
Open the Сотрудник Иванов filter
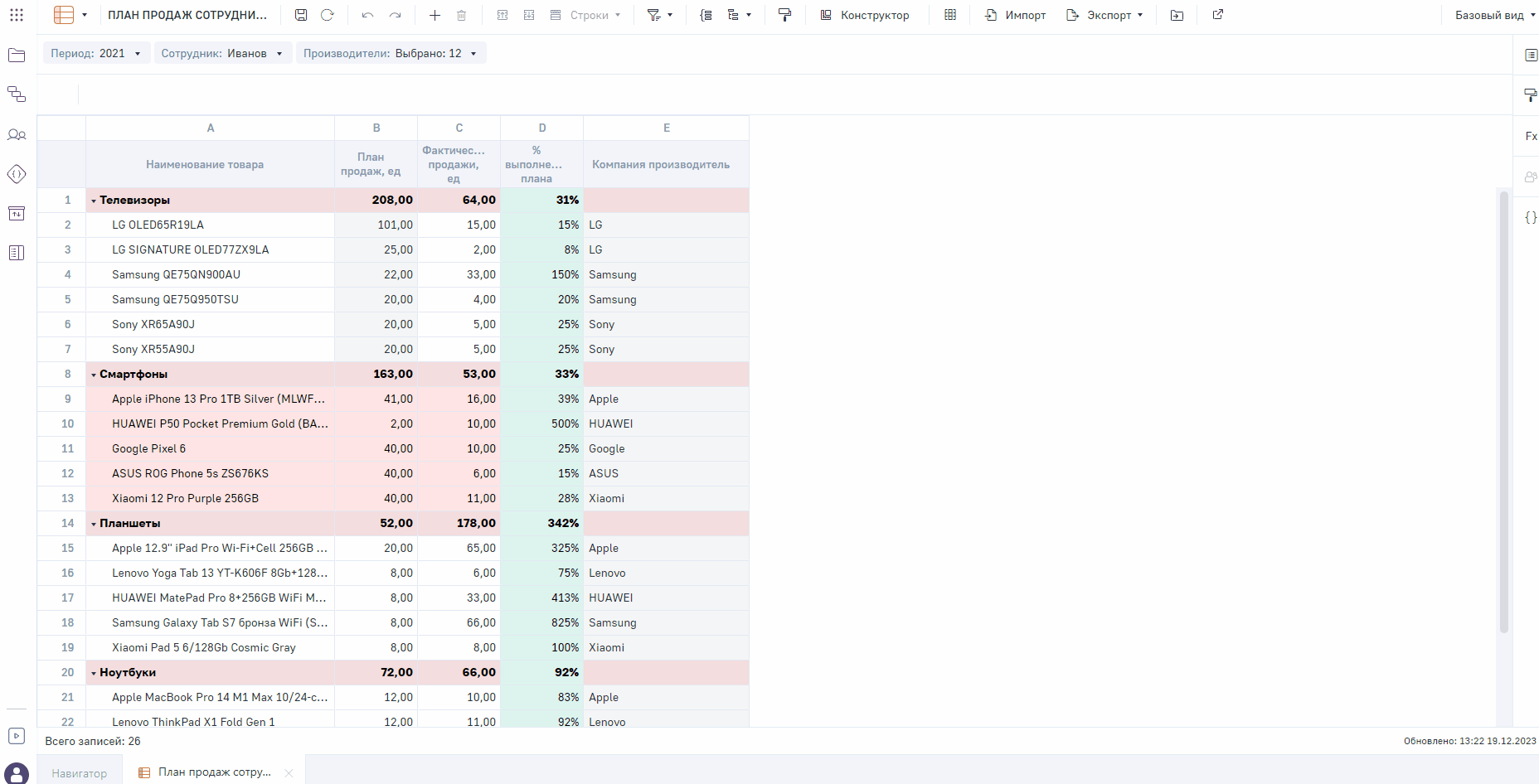pyautogui.click(x=222, y=54)
